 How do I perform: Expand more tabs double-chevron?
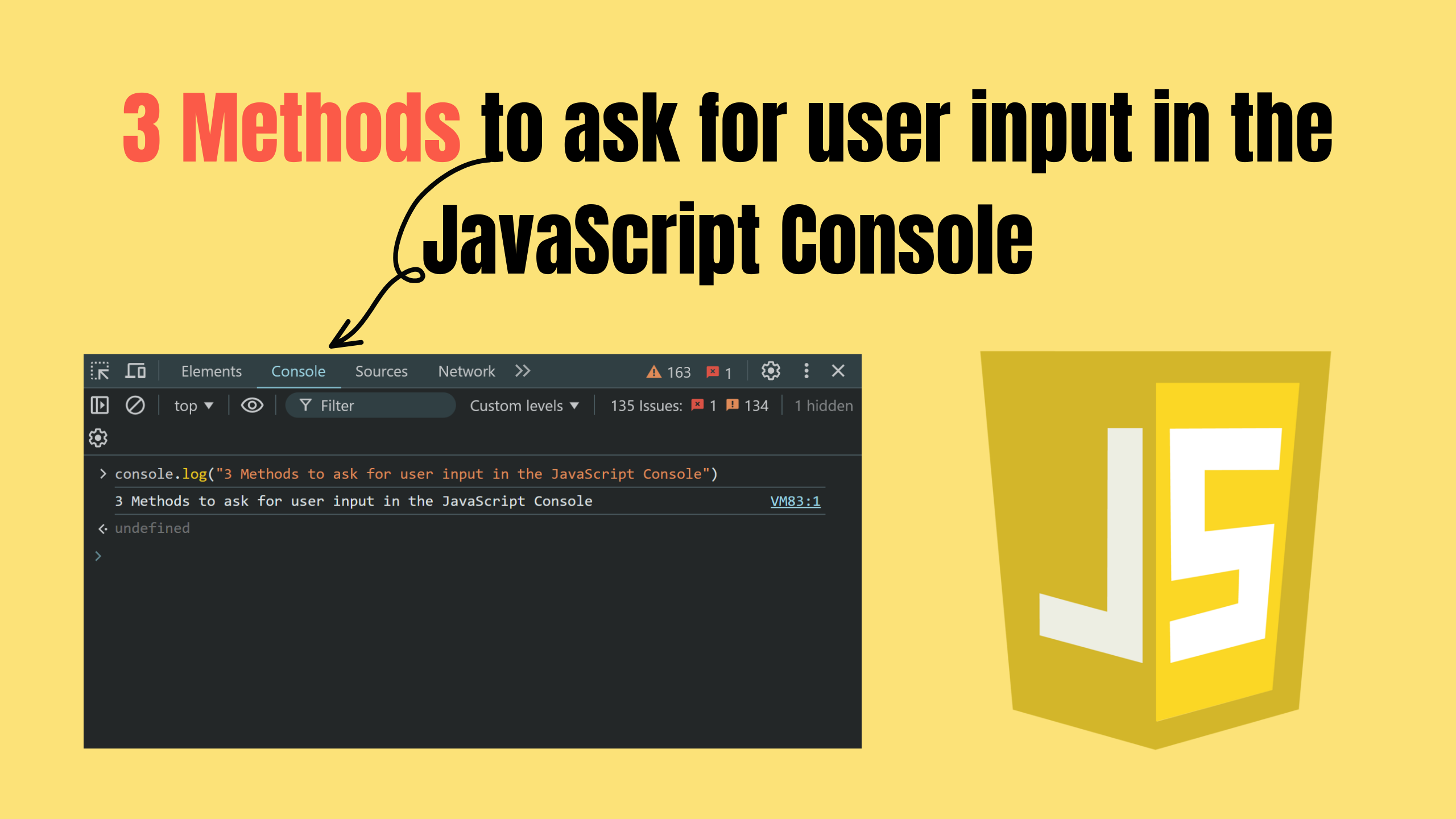pos(523,371)
